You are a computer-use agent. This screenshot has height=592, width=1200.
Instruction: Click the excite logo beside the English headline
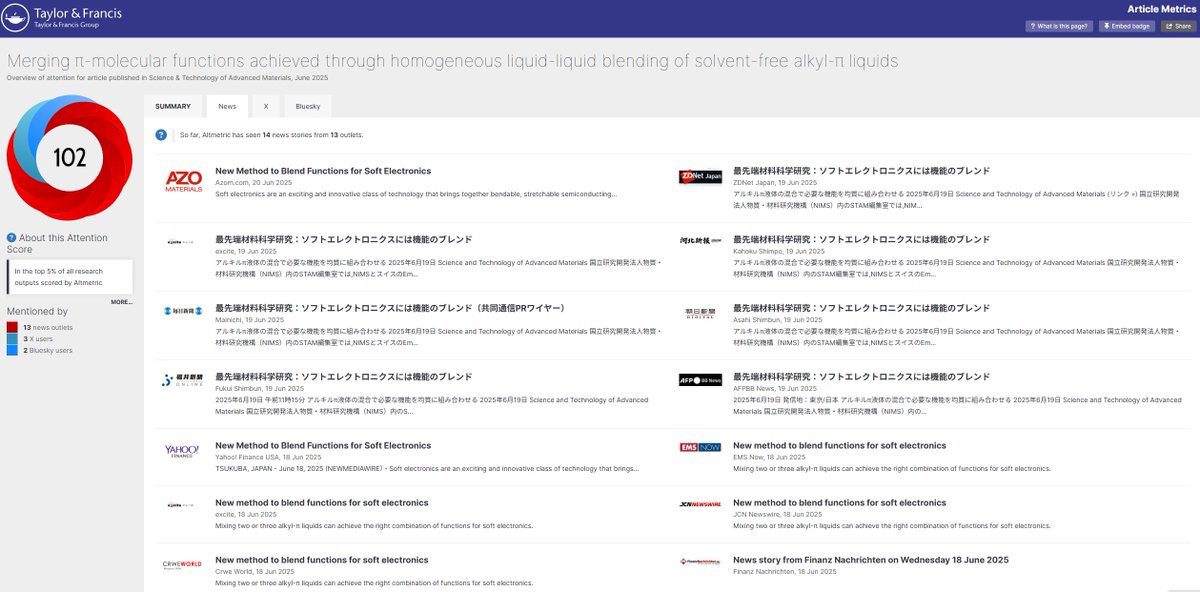pos(183,504)
